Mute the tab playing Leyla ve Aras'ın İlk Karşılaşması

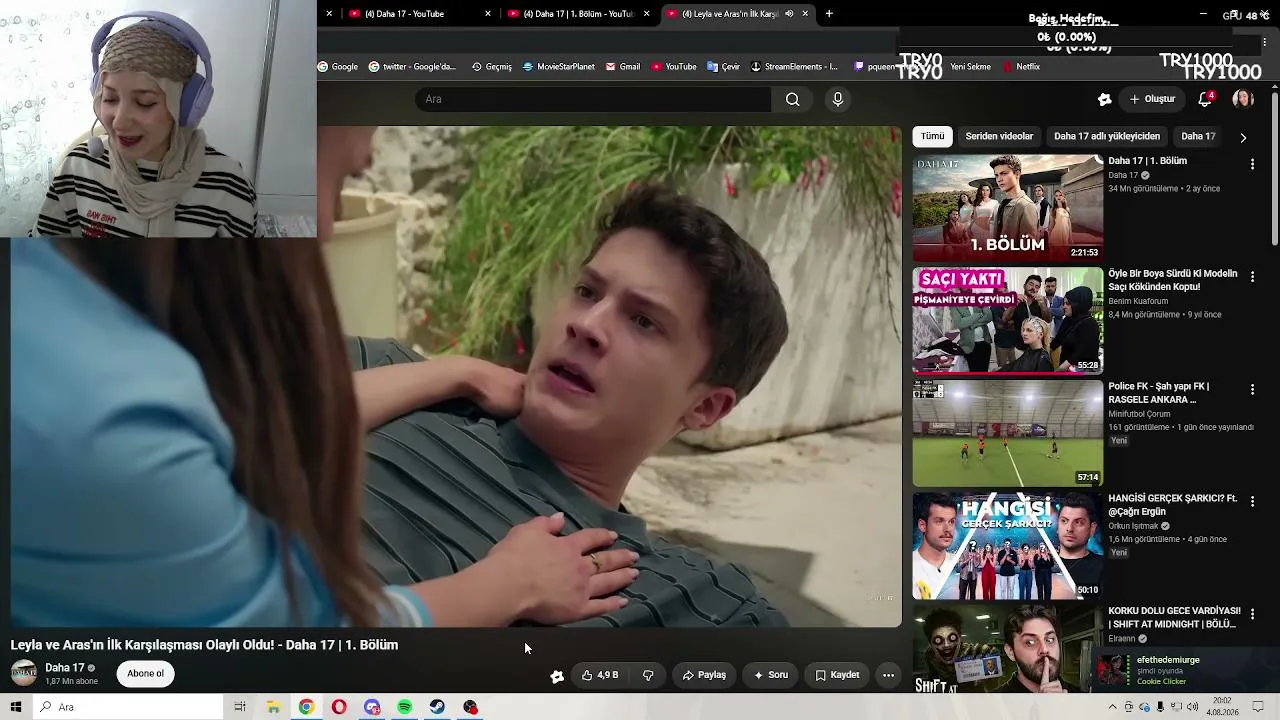click(789, 14)
